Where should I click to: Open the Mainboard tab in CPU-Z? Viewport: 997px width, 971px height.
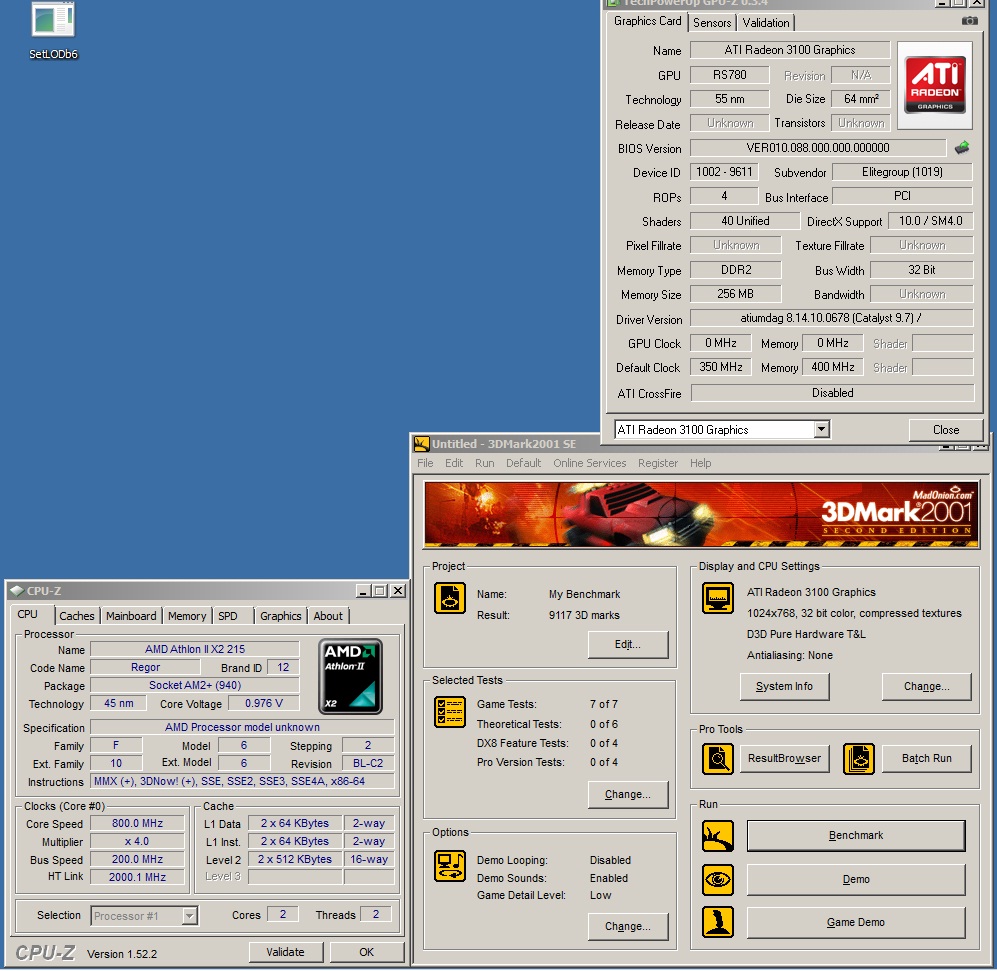click(131, 616)
